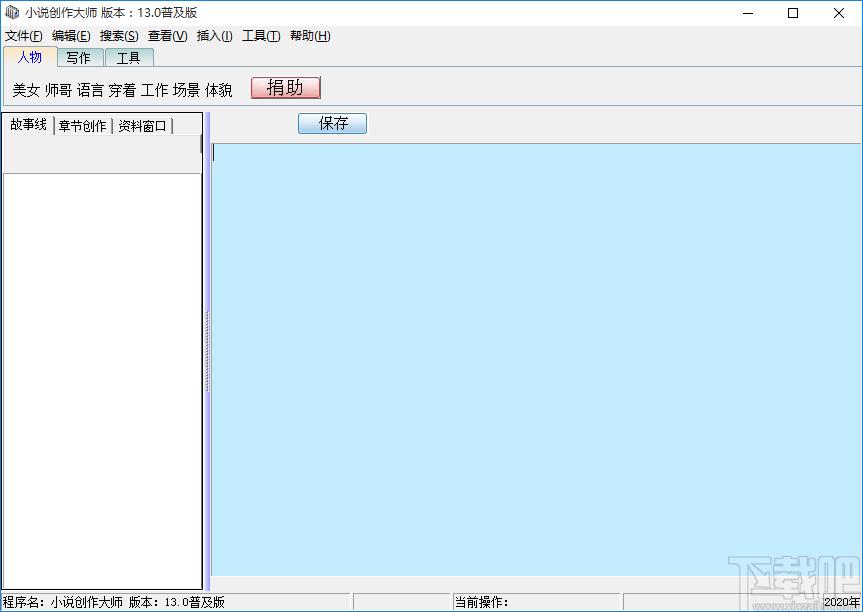Screen dimensions: 863x612
Task: Open the 搜索(S) menu
Action: [119, 36]
